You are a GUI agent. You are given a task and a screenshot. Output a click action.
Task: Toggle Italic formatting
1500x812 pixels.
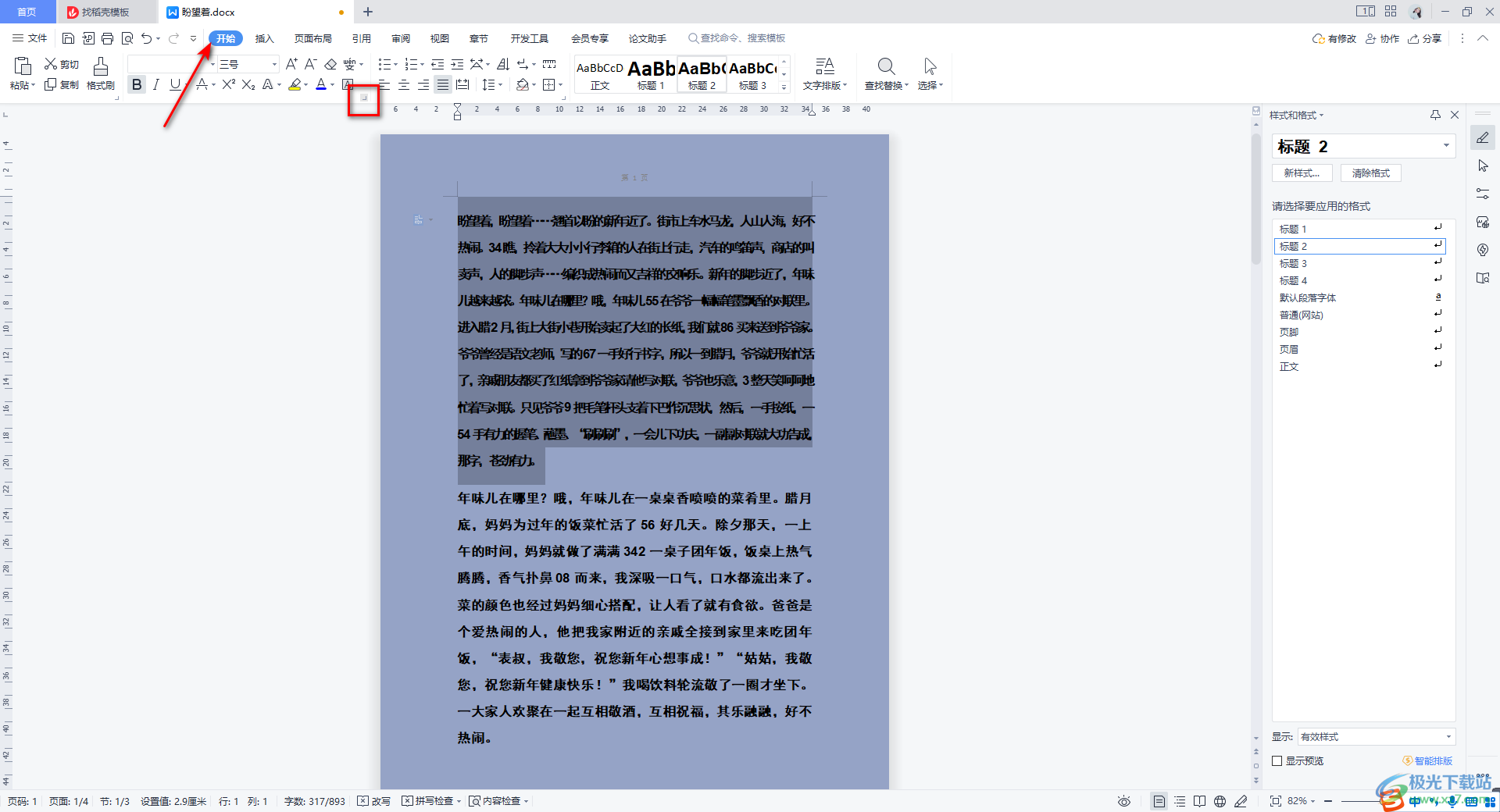point(155,84)
